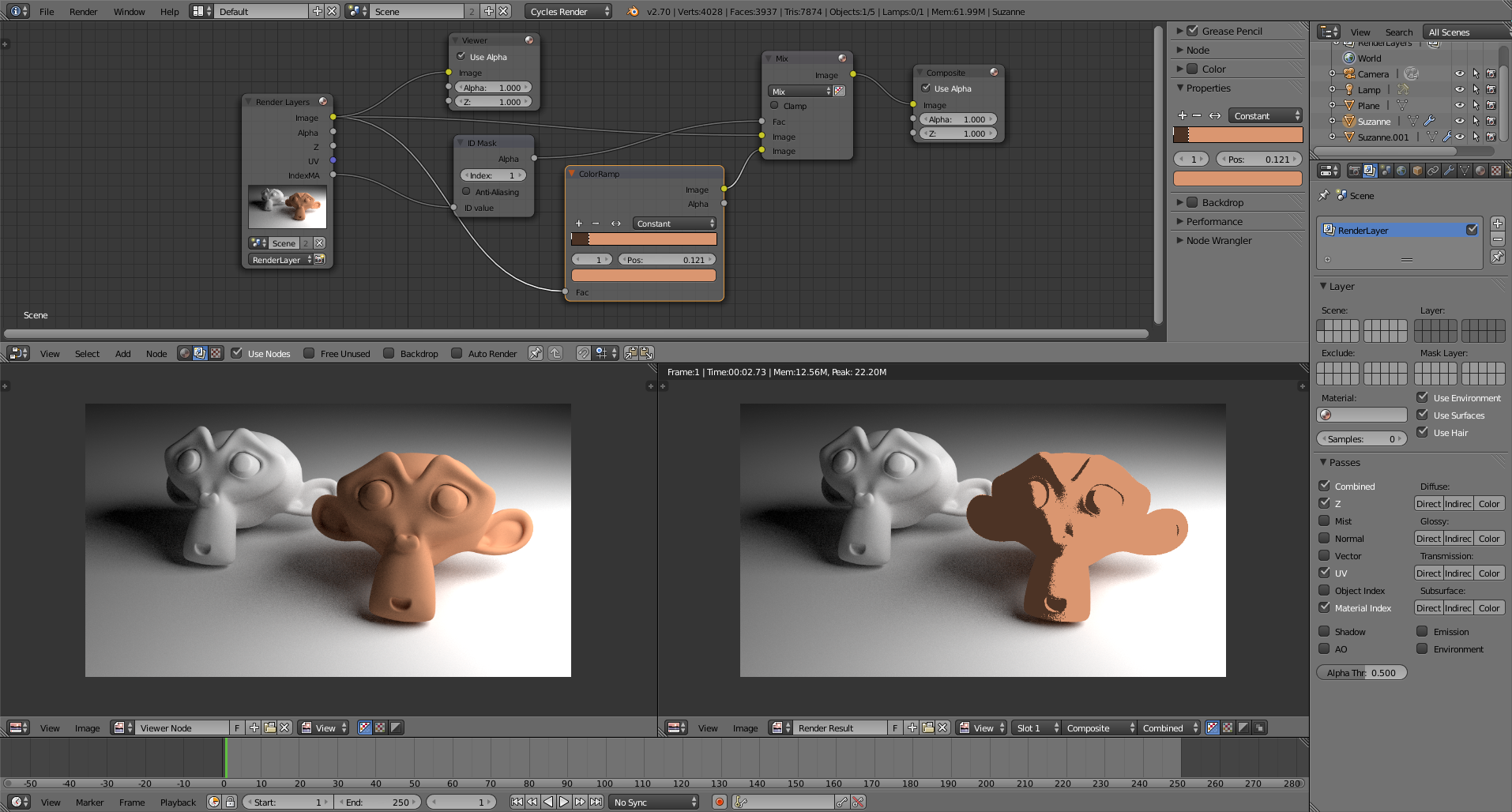Open the Object properties tab cube icon
This screenshot has width=1512, height=812.
[x=1417, y=171]
